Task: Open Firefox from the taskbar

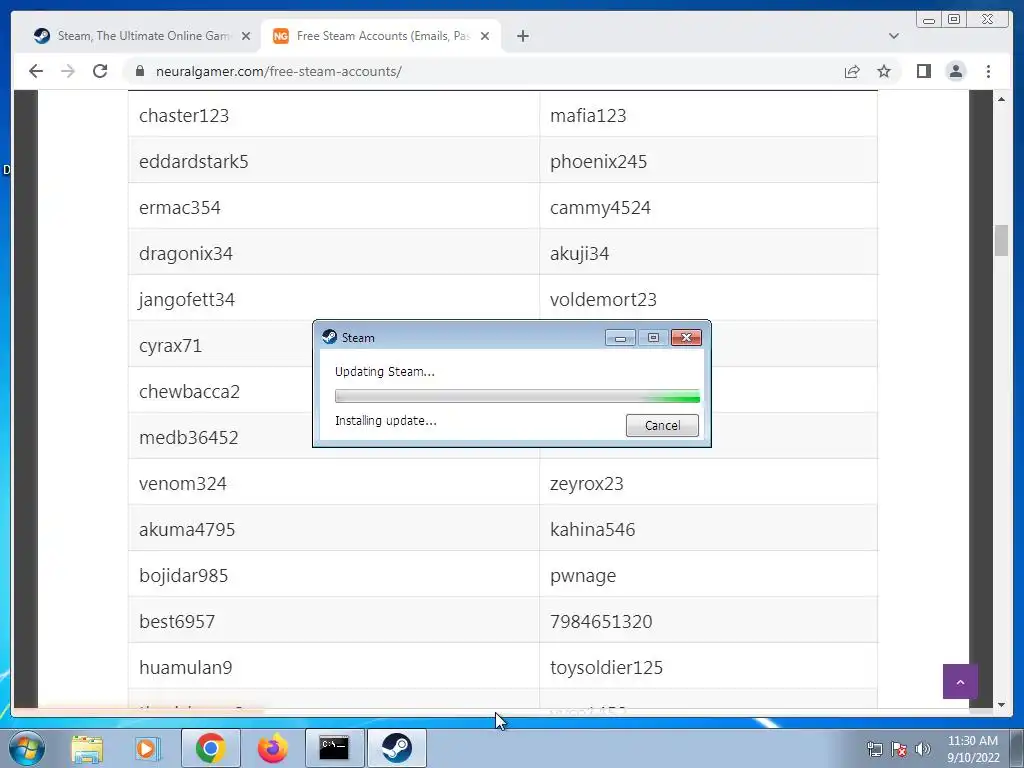Action: click(x=272, y=748)
